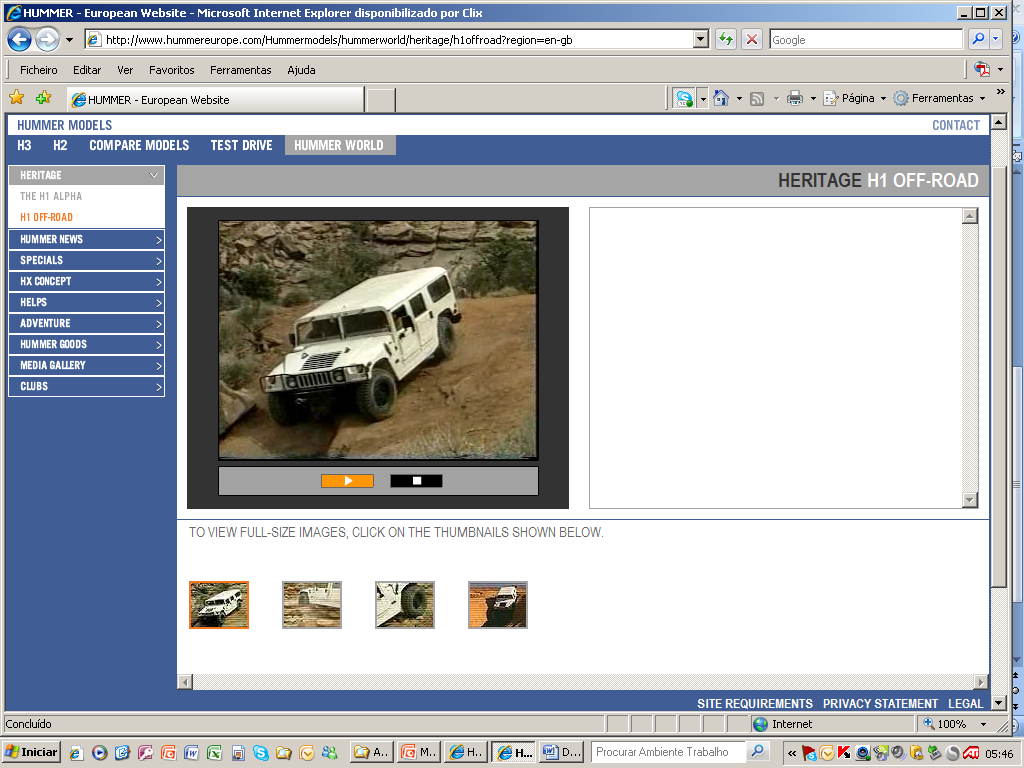1024x768 pixels.
Task: Click the browser Forward arrow button
Action: [47, 40]
